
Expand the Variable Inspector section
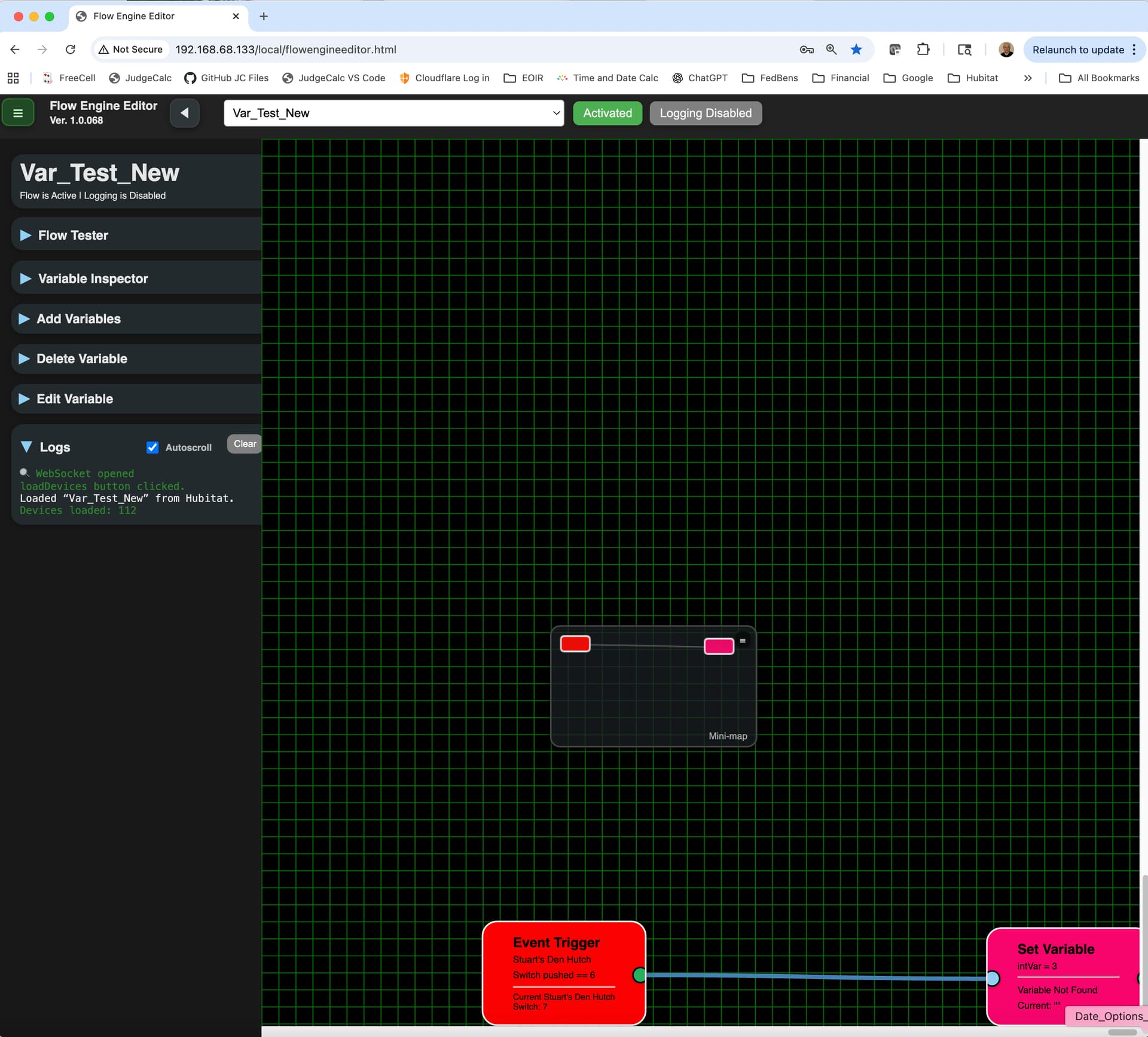click(93, 279)
